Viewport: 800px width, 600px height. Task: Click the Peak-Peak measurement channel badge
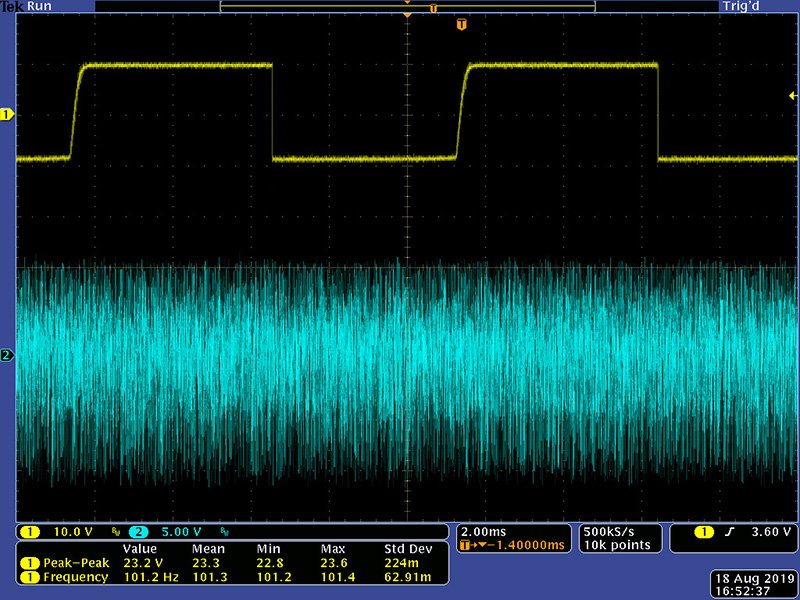coord(31,563)
